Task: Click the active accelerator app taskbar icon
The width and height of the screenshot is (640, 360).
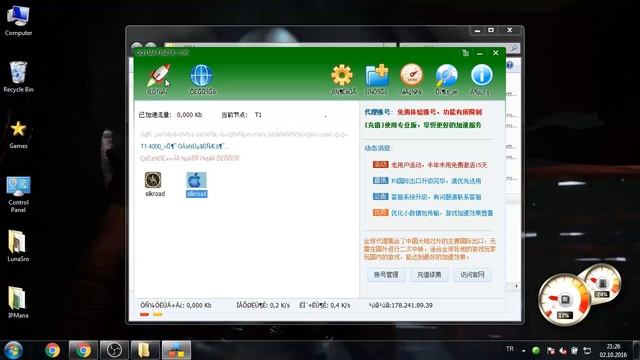Action: [x=176, y=350]
